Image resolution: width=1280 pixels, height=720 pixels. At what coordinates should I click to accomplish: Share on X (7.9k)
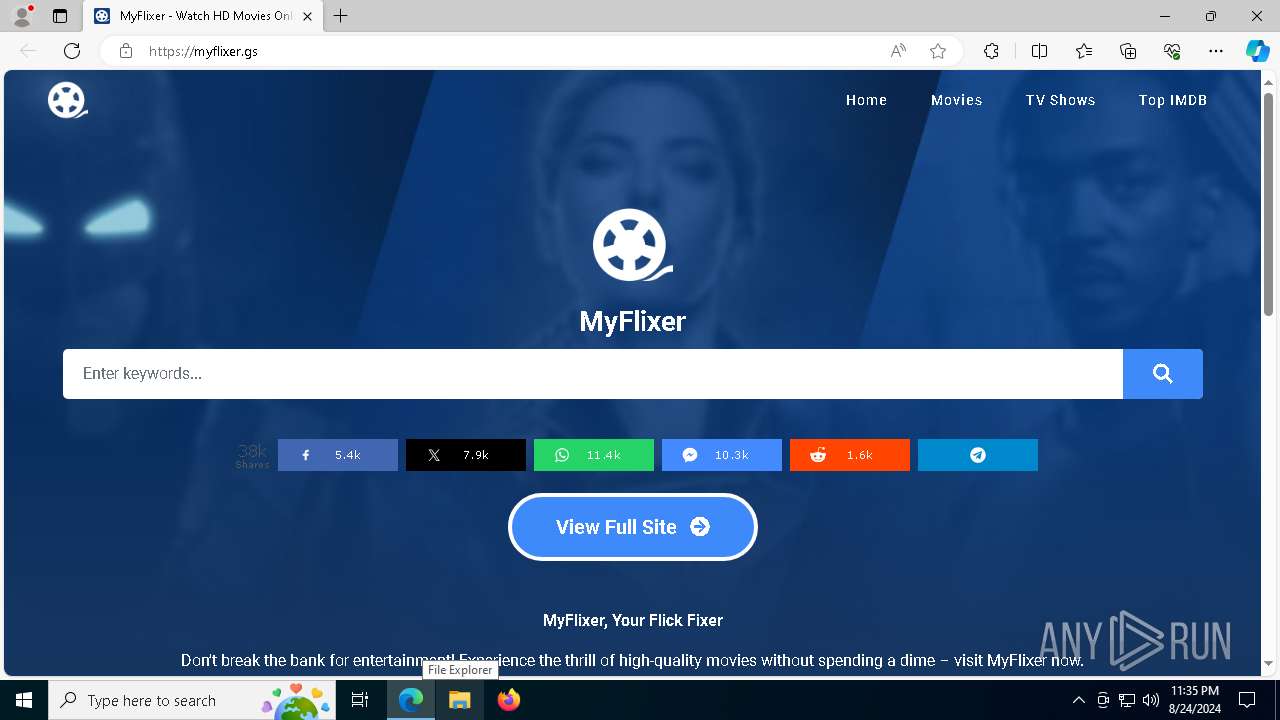(466, 455)
